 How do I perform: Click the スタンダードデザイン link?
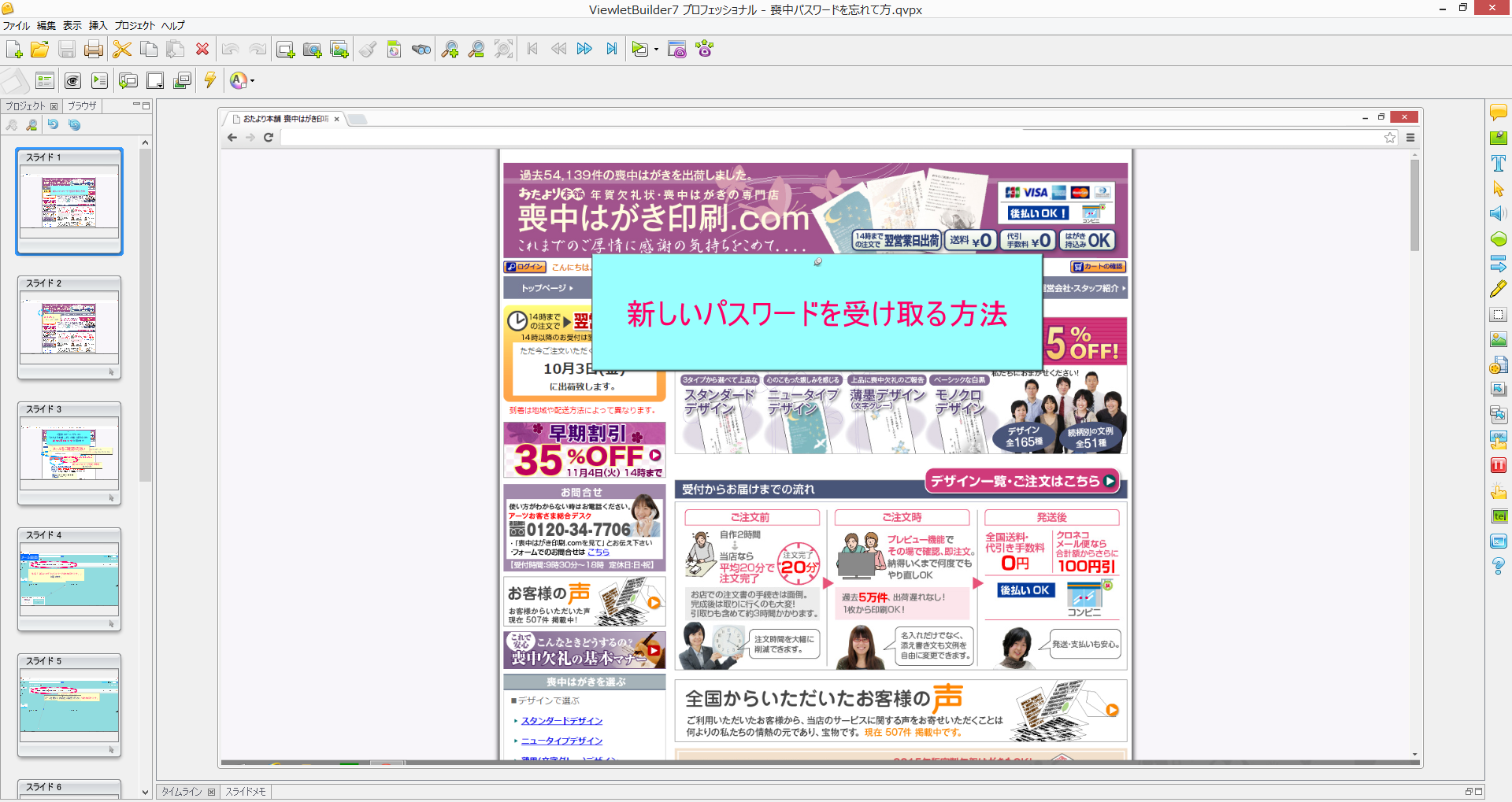pyautogui.click(x=561, y=721)
